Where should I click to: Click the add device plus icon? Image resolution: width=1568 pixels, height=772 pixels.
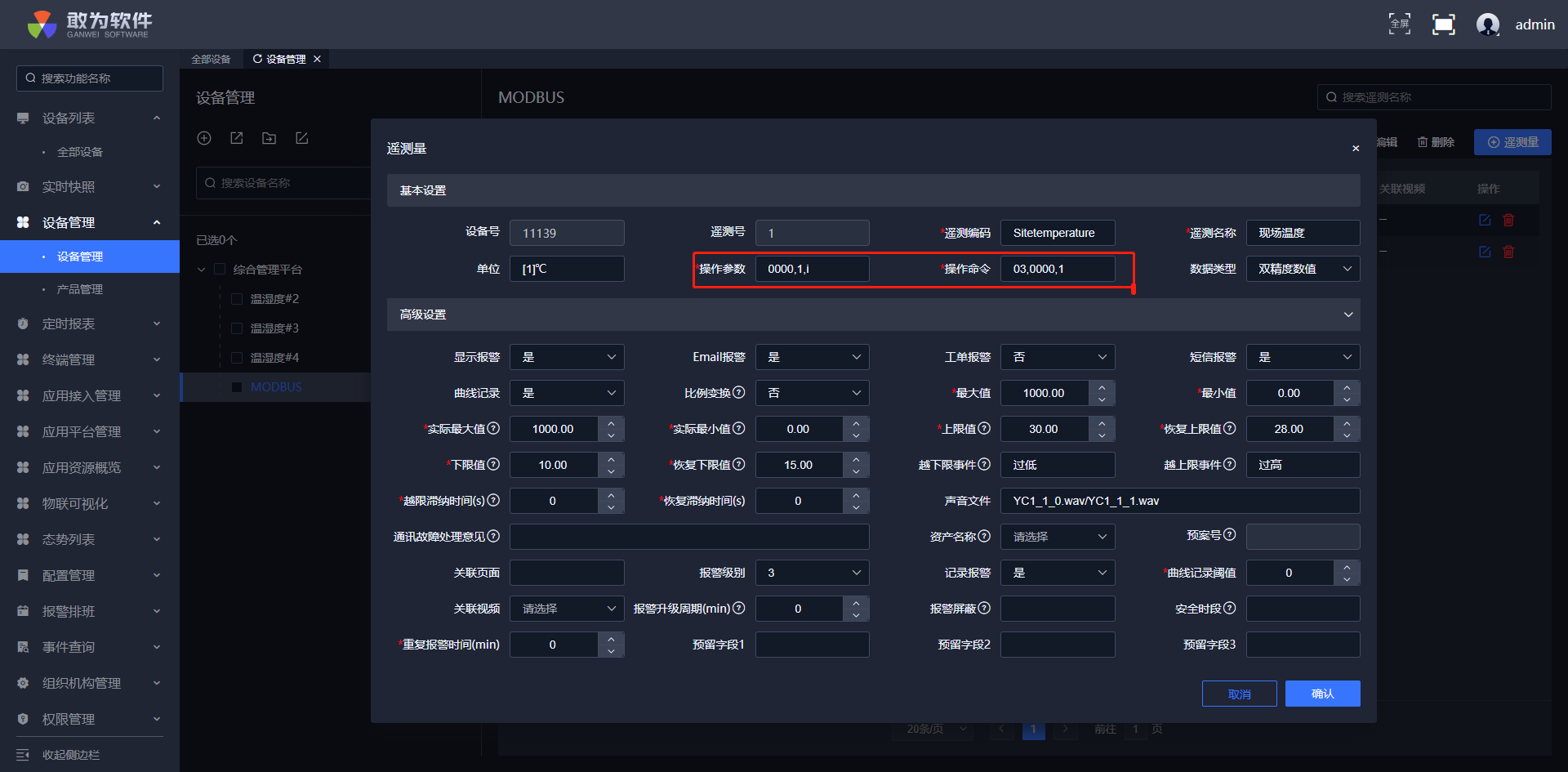204,138
